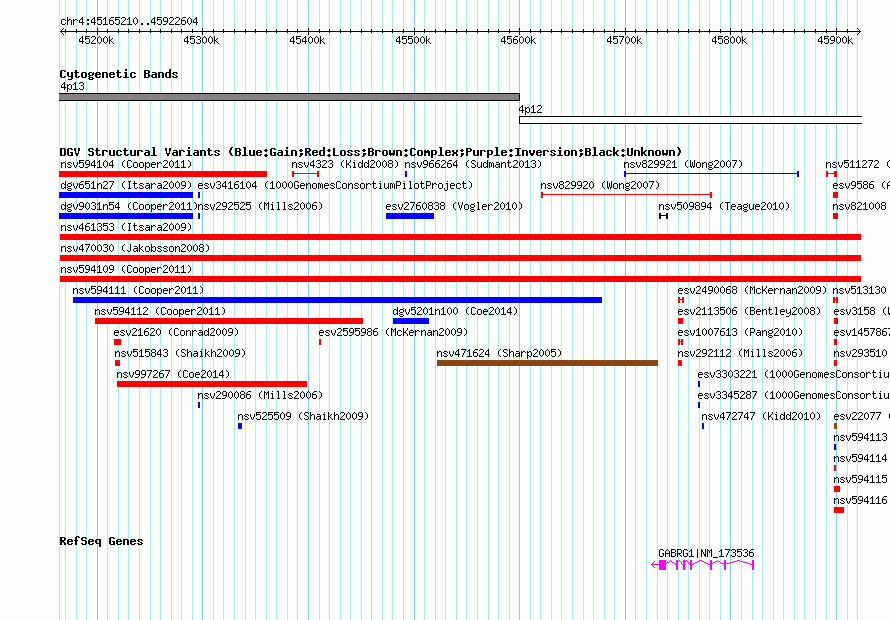Select the nsv4323 (Kidd2008) variant label
Viewport: 890px width, 620px height.
pos(345,164)
